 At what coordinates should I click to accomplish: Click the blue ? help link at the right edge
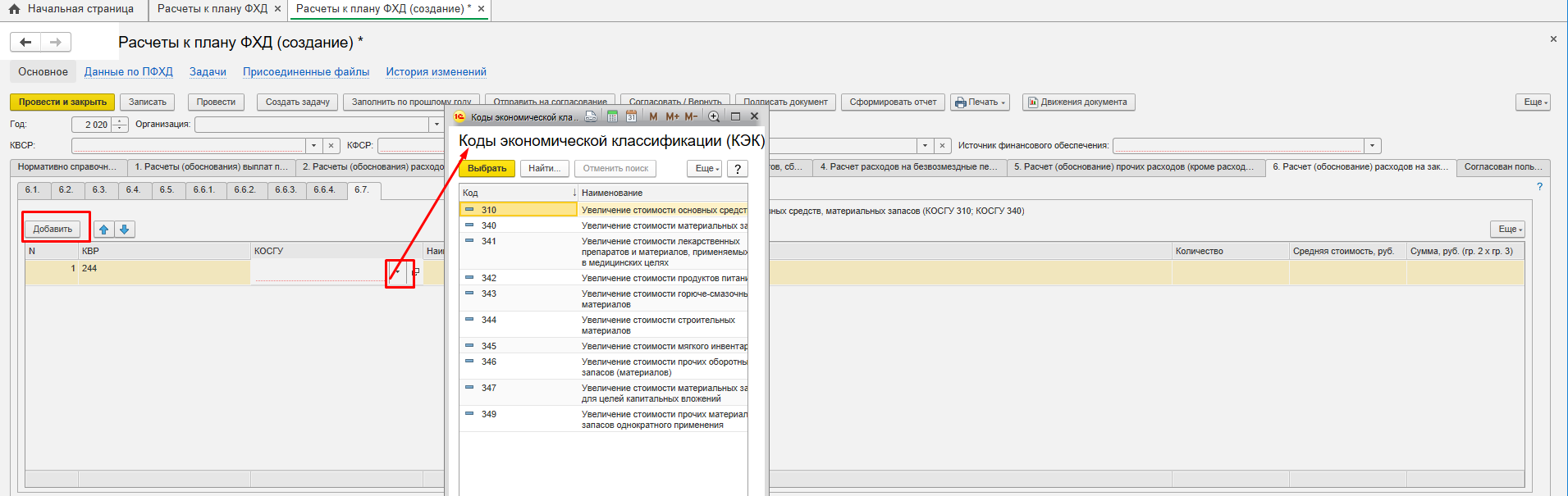(1539, 187)
